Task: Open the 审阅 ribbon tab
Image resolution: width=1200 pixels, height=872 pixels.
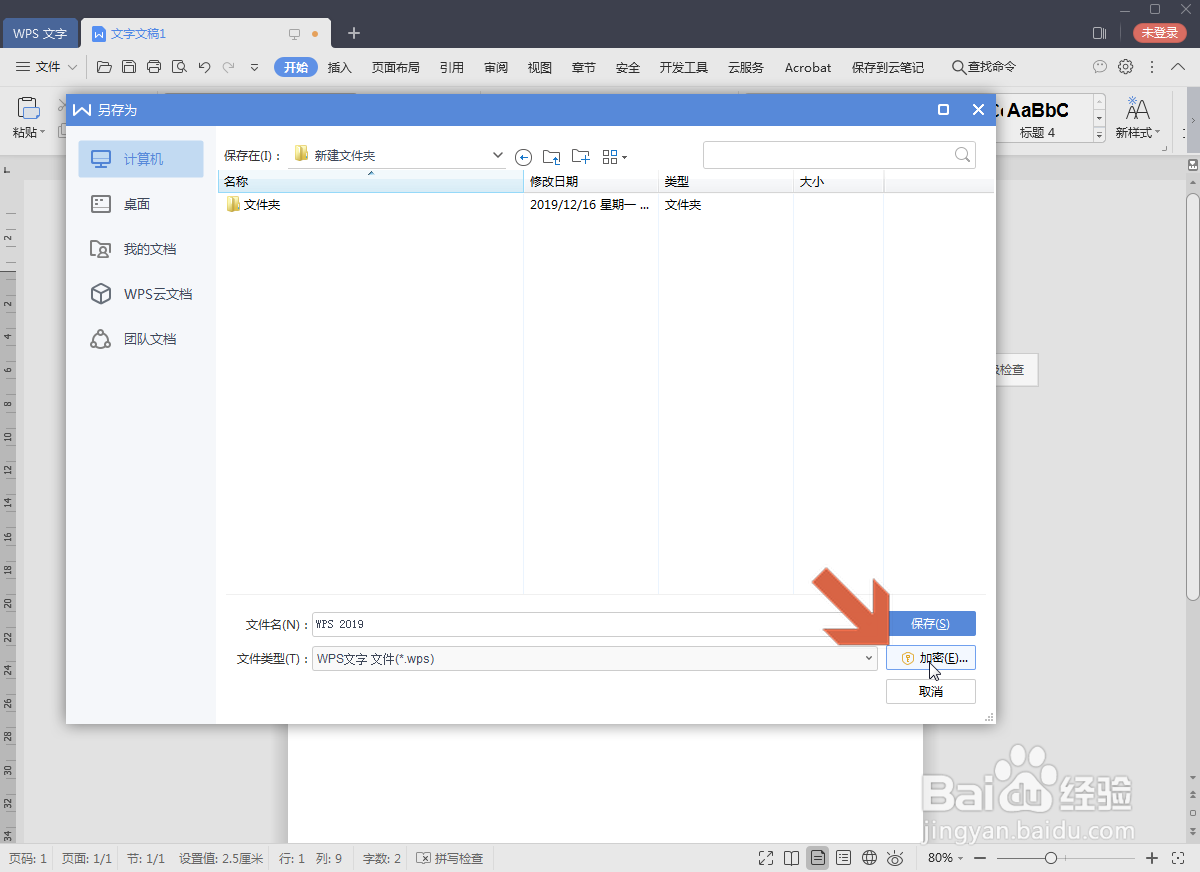Action: pyautogui.click(x=496, y=67)
